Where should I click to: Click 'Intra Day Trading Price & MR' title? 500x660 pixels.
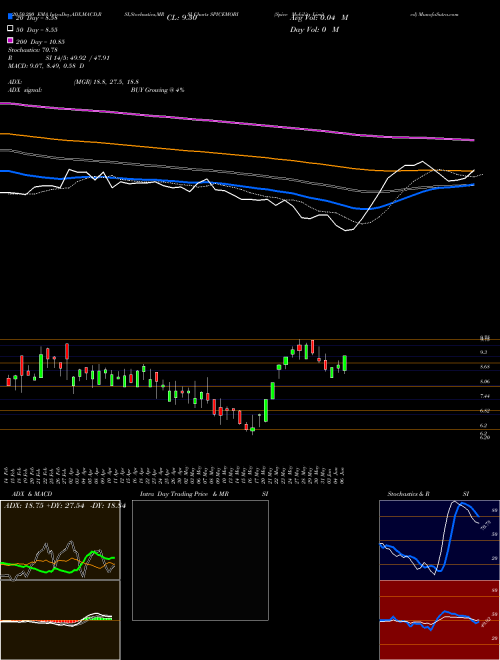184,494
